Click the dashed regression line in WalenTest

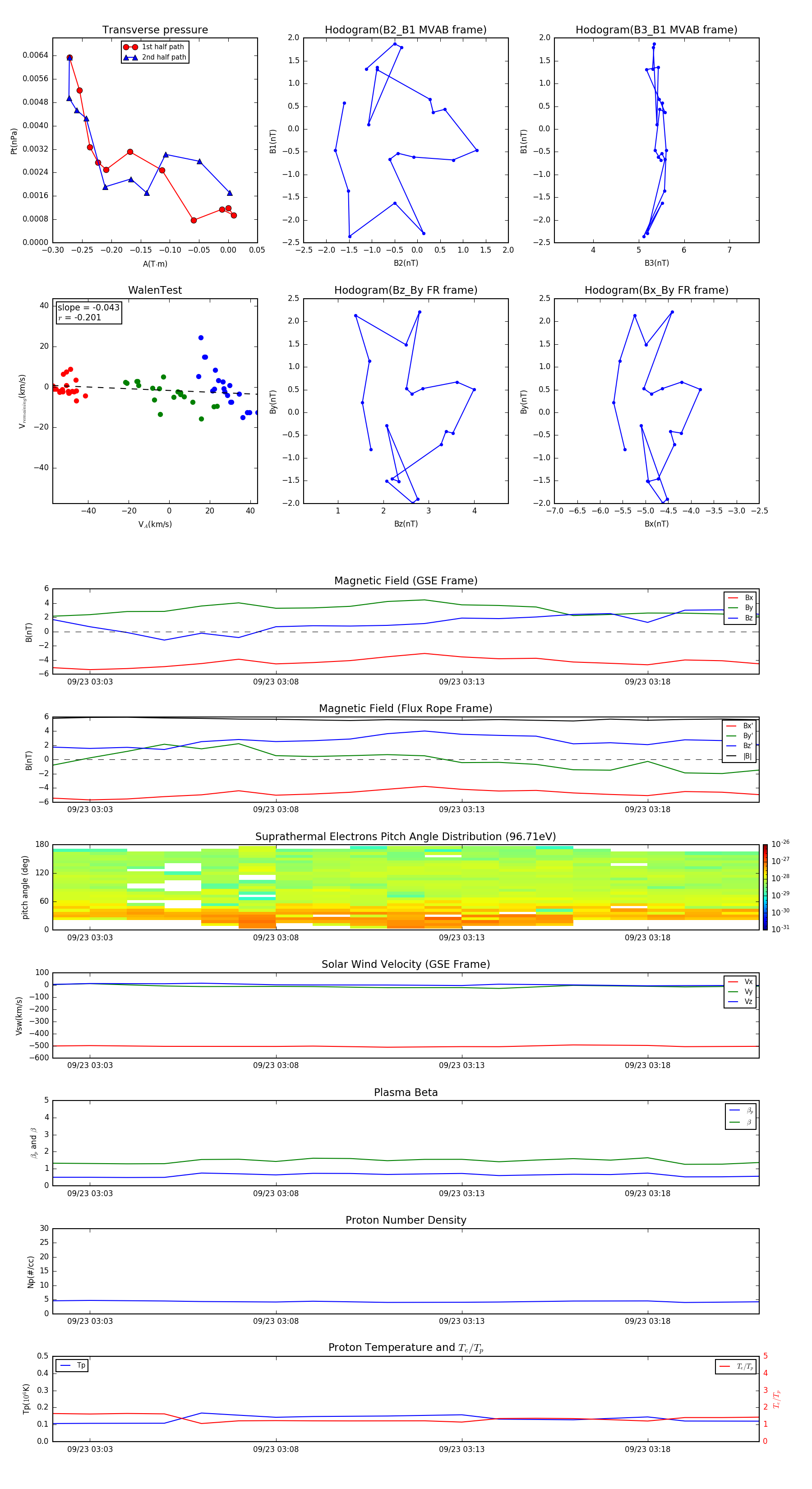pos(155,390)
